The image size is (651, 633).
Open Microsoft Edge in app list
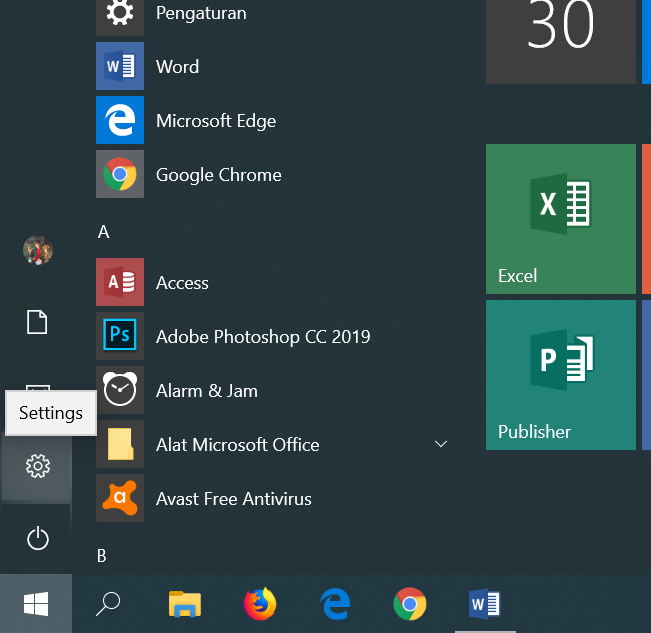click(x=215, y=121)
